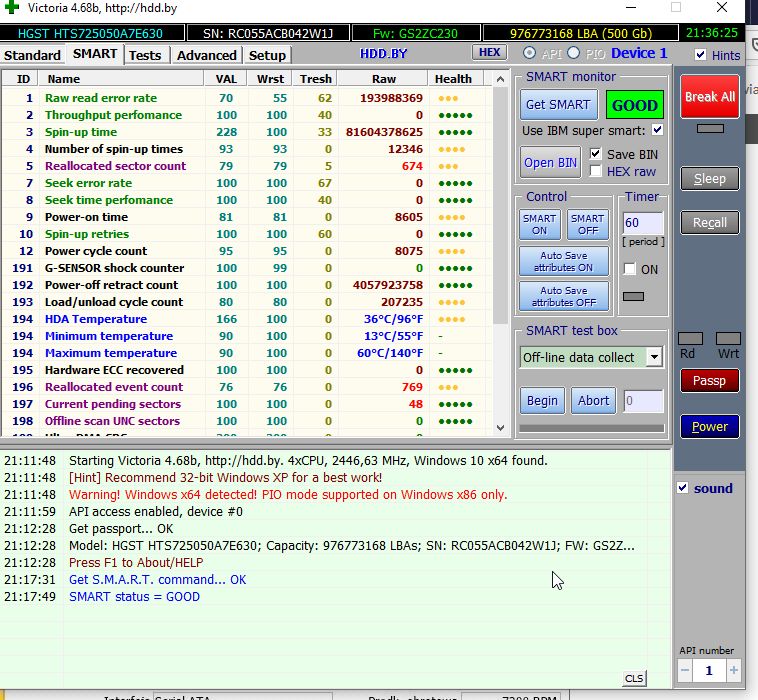Click the SMART ON button
Viewport: 758px width, 700px height.
tap(539, 224)
